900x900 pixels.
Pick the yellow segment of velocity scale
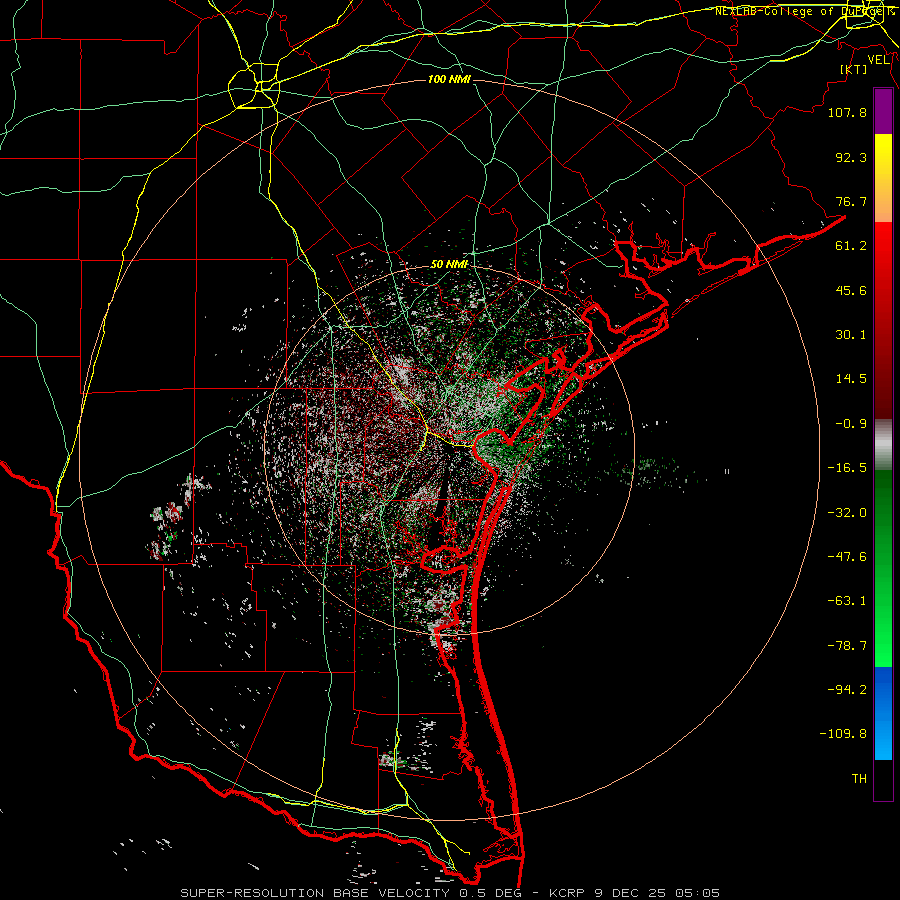pyautogui.click(x=883, y=156)
